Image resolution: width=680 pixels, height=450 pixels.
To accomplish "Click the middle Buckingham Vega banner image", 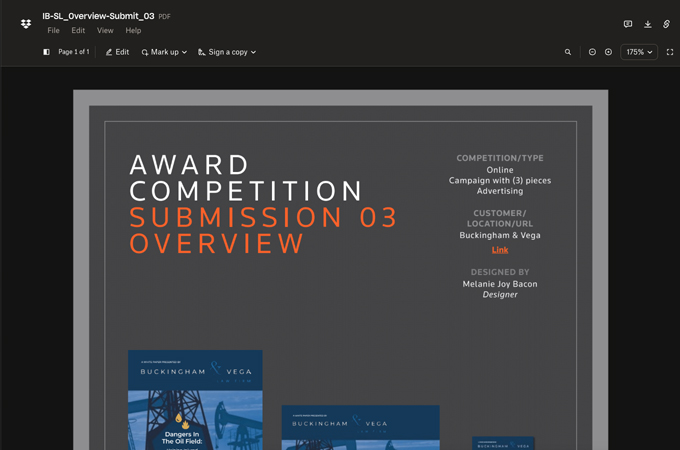I will [x=360, y=427].
